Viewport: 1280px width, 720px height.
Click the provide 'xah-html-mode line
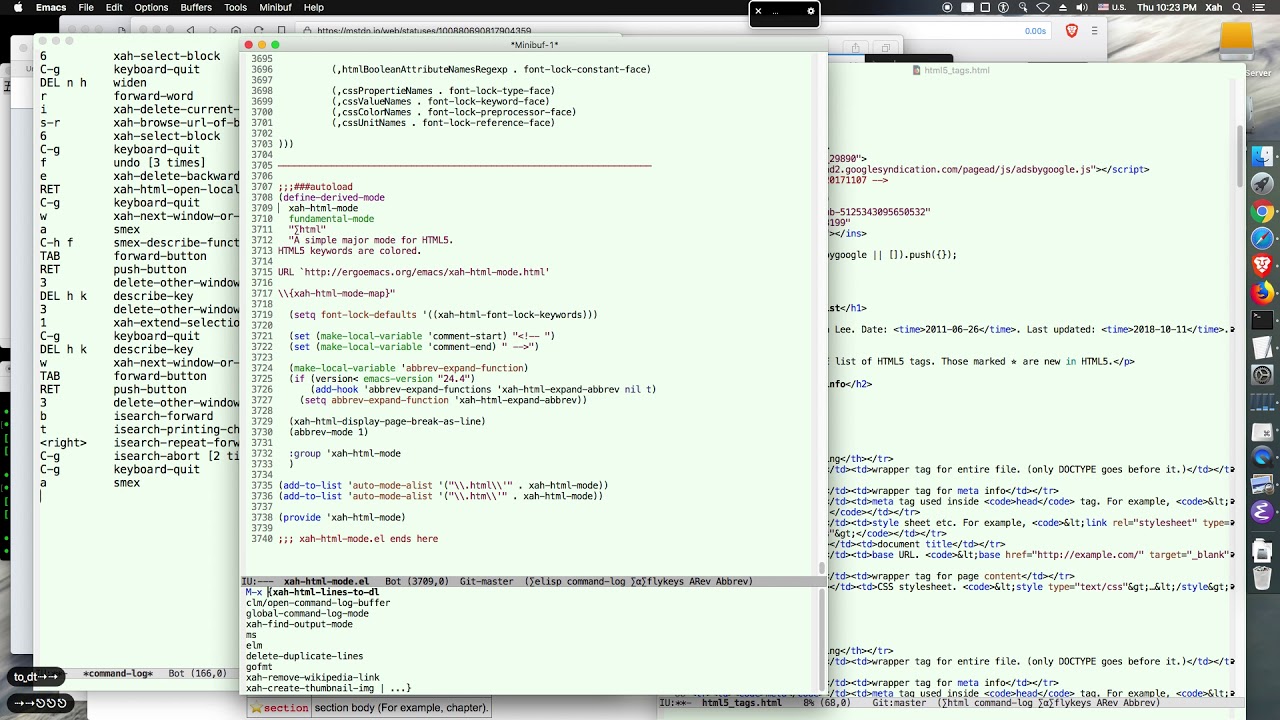click(342, 518)
